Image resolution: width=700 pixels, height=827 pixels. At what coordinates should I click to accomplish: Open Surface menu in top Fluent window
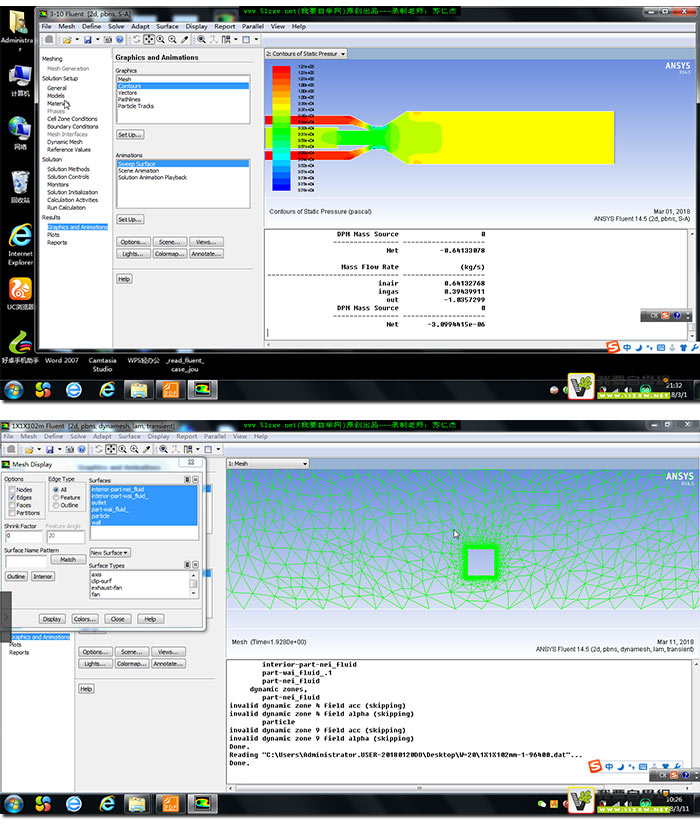tap(167, 26)
